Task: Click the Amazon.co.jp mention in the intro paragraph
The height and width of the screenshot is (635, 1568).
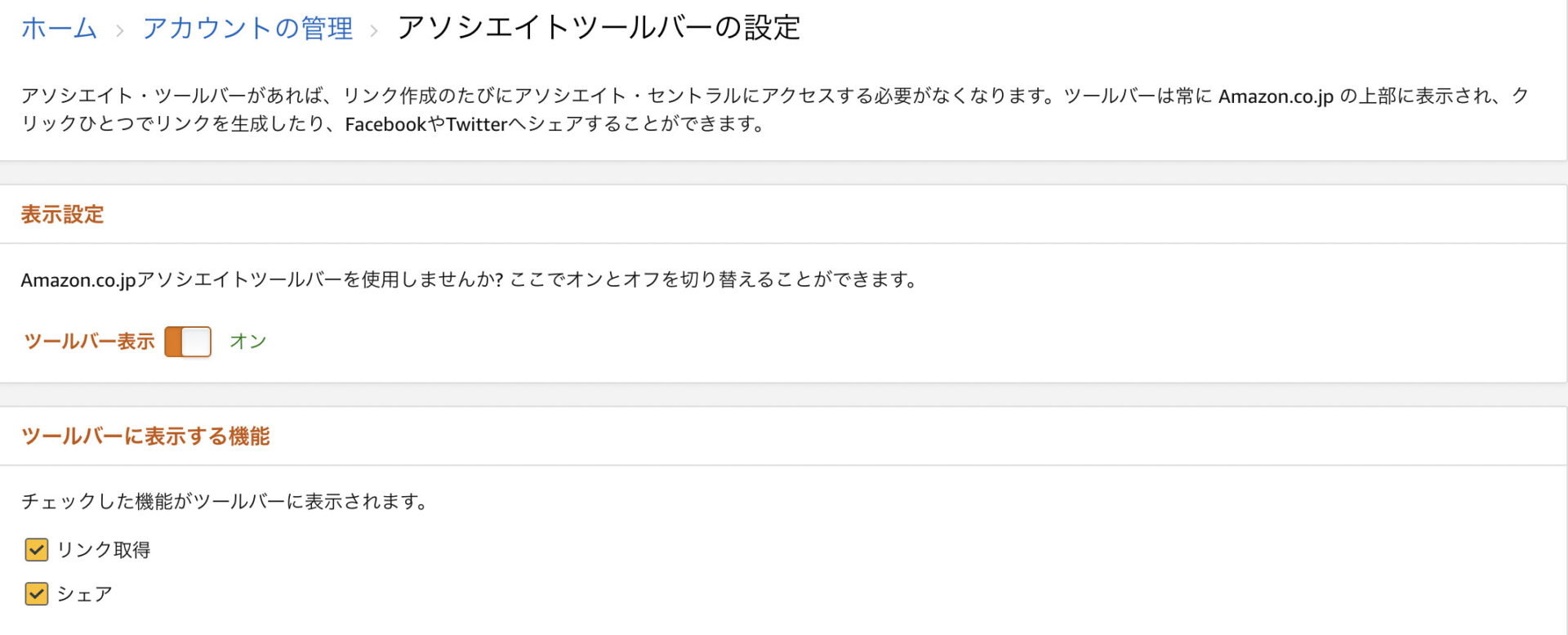Action: click(x=1276, y=96)
